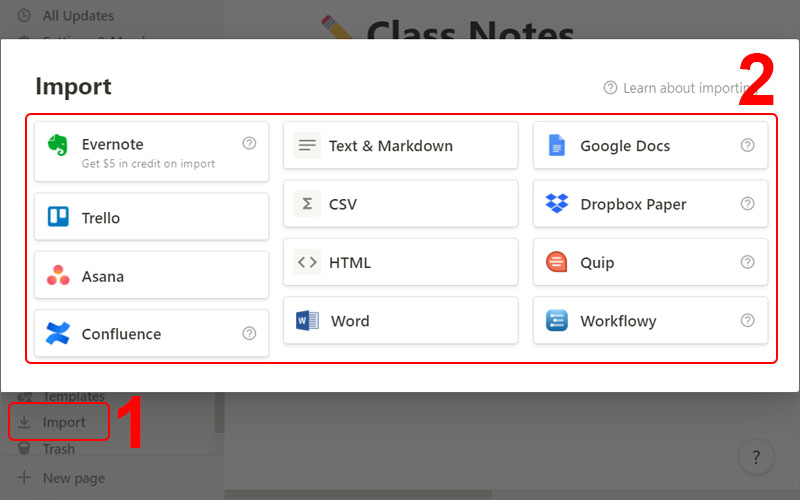
Task: Open help for Google Docs import
Action: point(747,145)
